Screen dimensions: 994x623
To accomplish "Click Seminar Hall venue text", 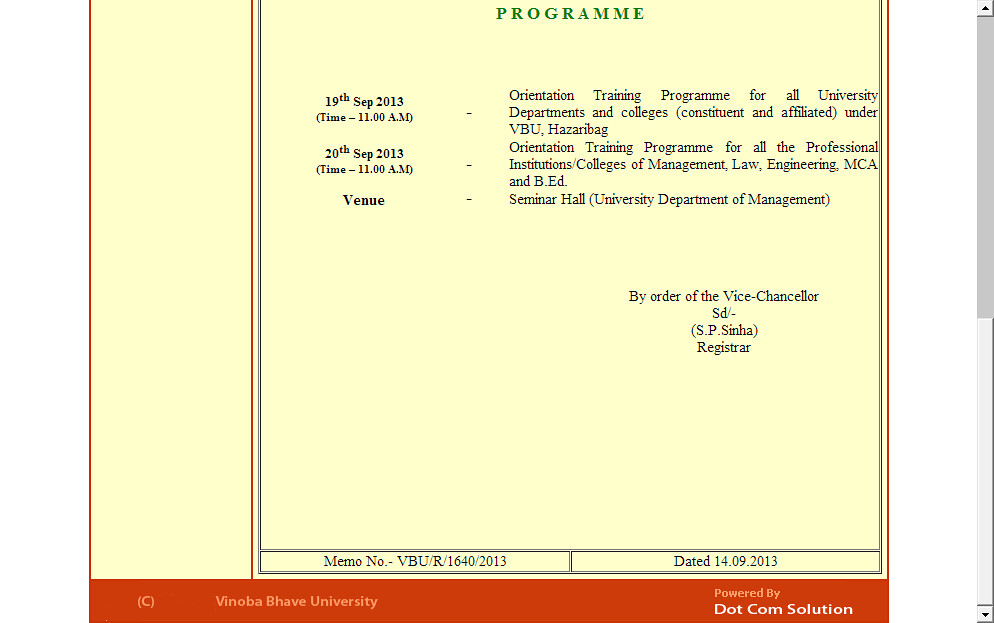I will [x=669, y=199].
